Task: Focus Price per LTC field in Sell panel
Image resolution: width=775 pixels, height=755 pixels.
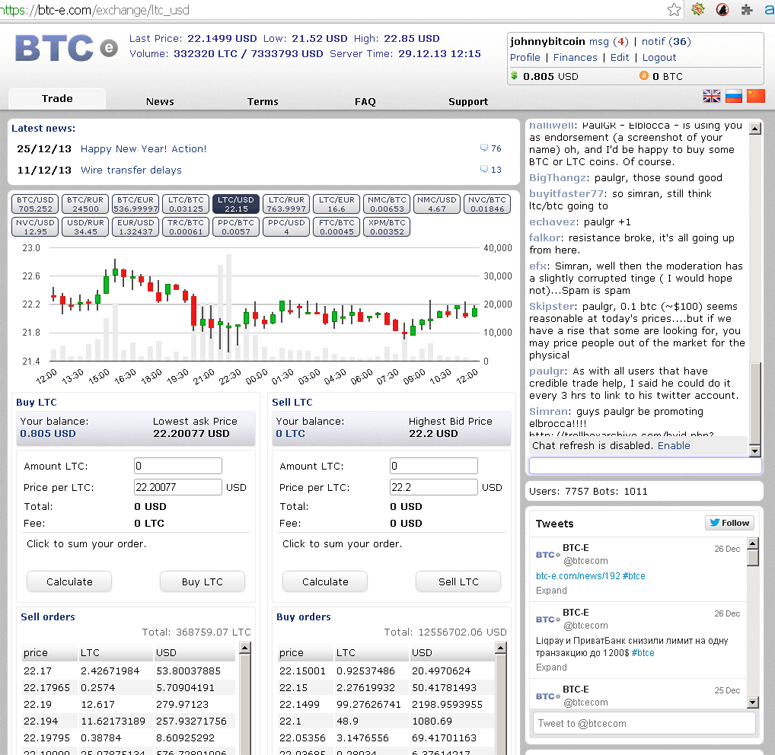Action: tap(433, 487)
